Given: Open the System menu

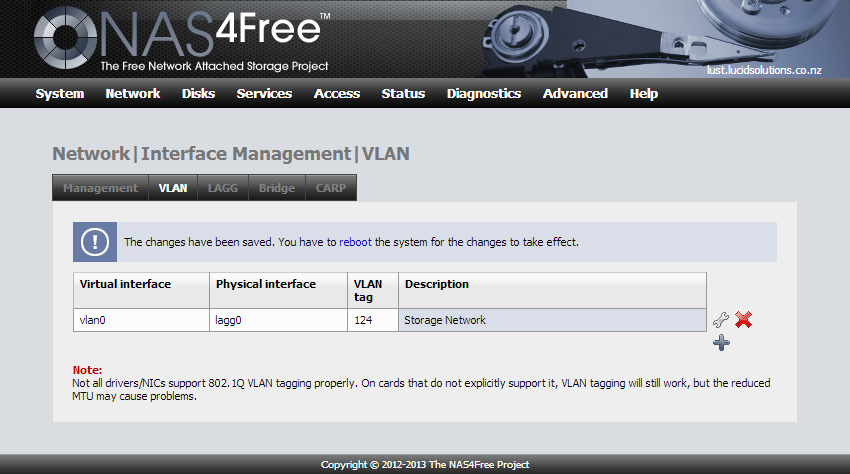Looking at the screenshot, I should click(60, 93).
